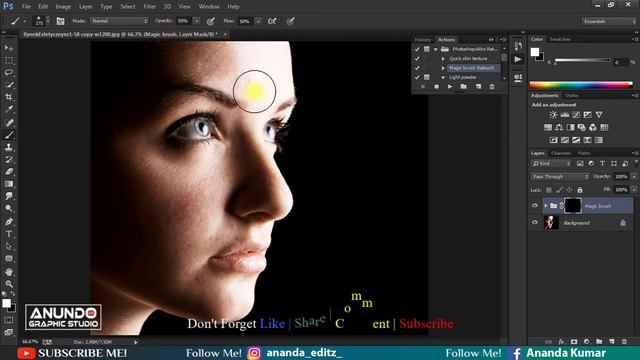Open the brush Mode dropdown
640x360 pixels.
[x=119, y=21]
